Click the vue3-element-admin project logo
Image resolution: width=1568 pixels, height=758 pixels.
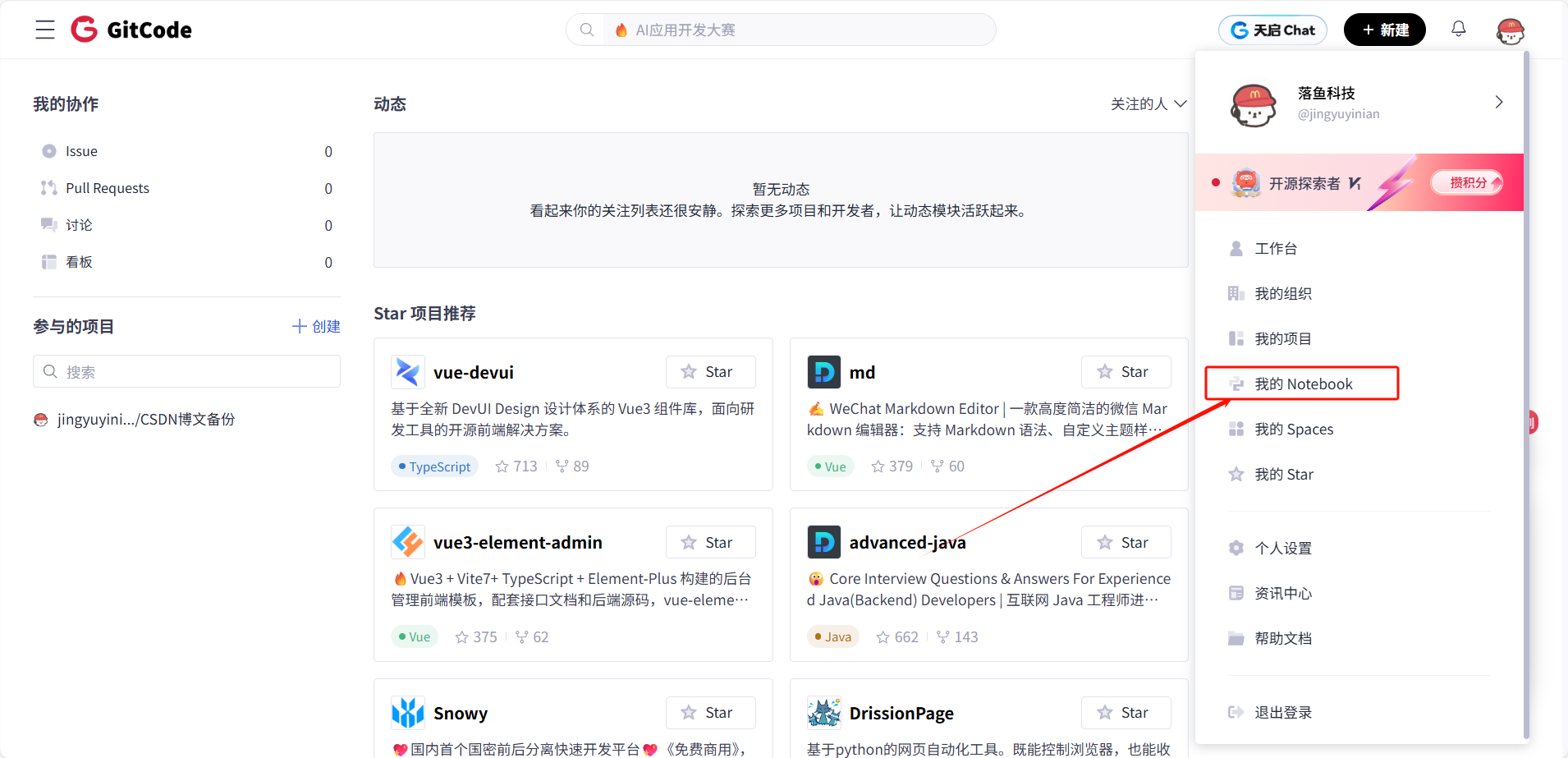pos(408,542)
